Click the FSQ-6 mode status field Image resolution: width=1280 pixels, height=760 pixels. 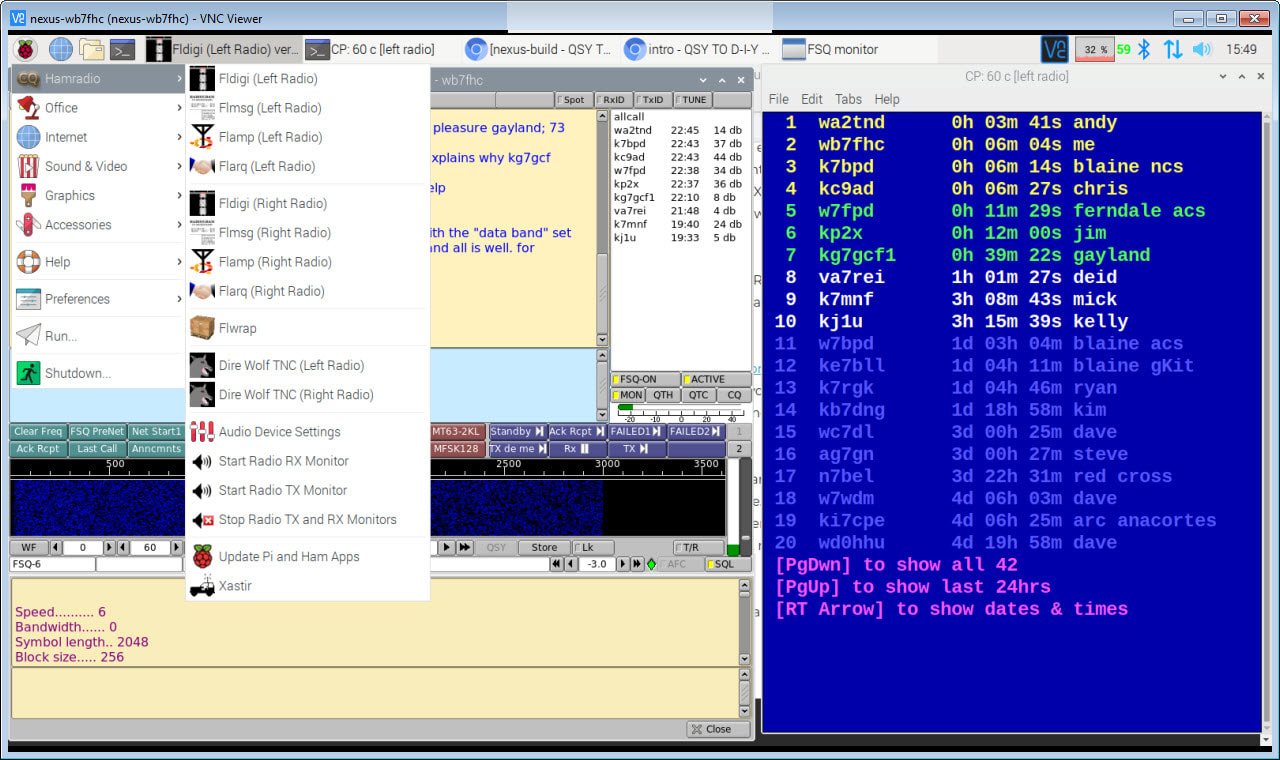pyautogui.click(x=52, y=564)
